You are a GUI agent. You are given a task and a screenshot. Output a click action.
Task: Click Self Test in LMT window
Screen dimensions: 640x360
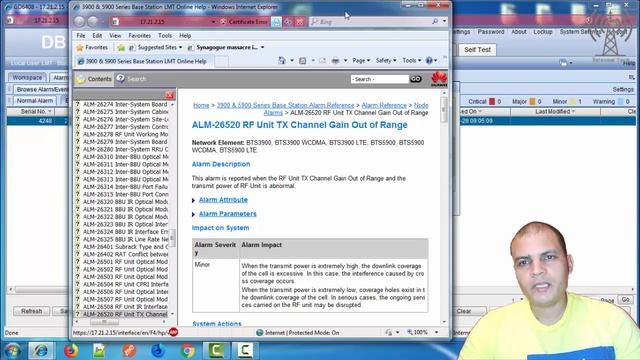(x=477, y=50)
